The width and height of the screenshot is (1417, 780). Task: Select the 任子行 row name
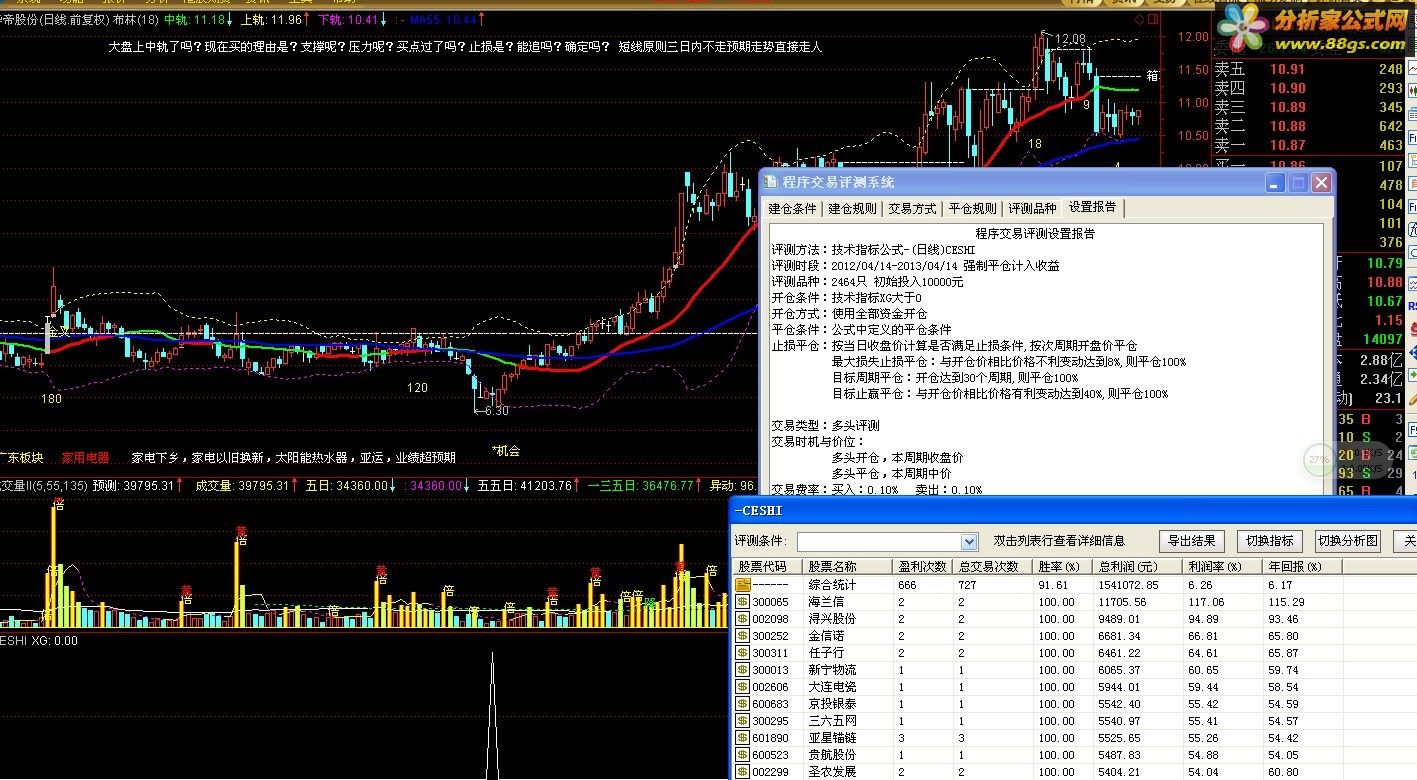(x=826, y=653)
